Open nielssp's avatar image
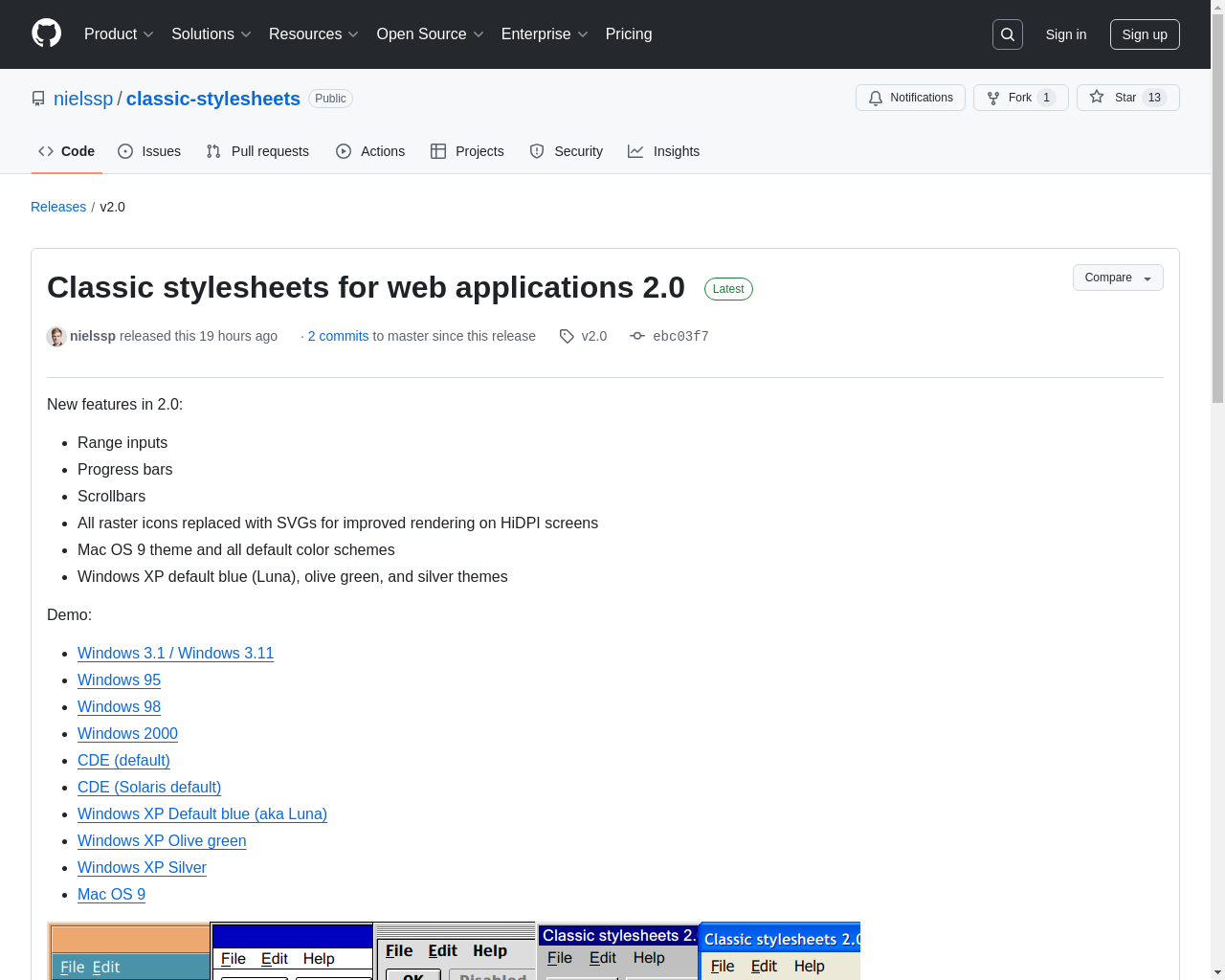The width and height of the screenshot is (1225, 980). tap(56, 336)
